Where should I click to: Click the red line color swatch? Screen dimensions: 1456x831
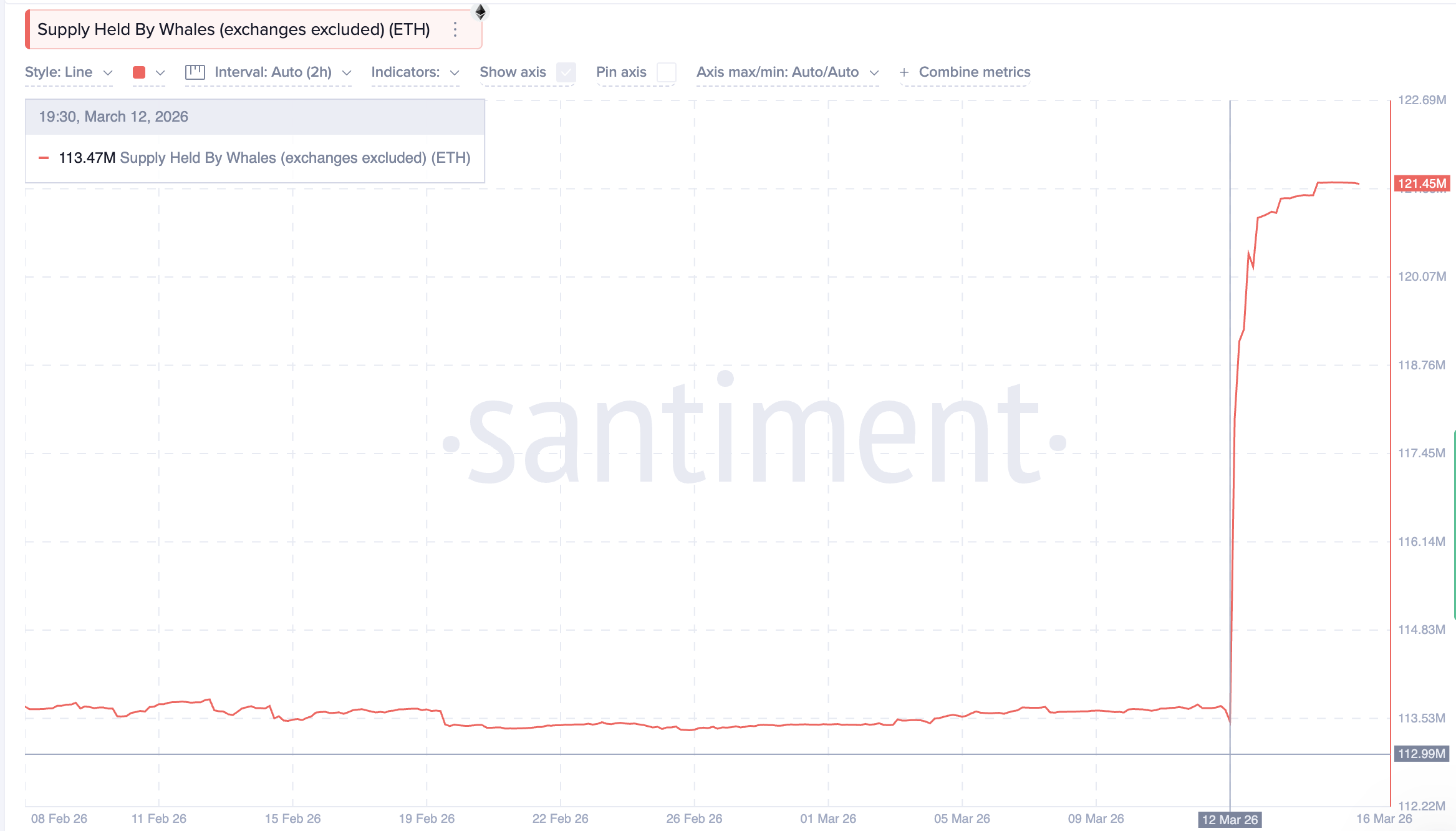[x=139, y=72]
